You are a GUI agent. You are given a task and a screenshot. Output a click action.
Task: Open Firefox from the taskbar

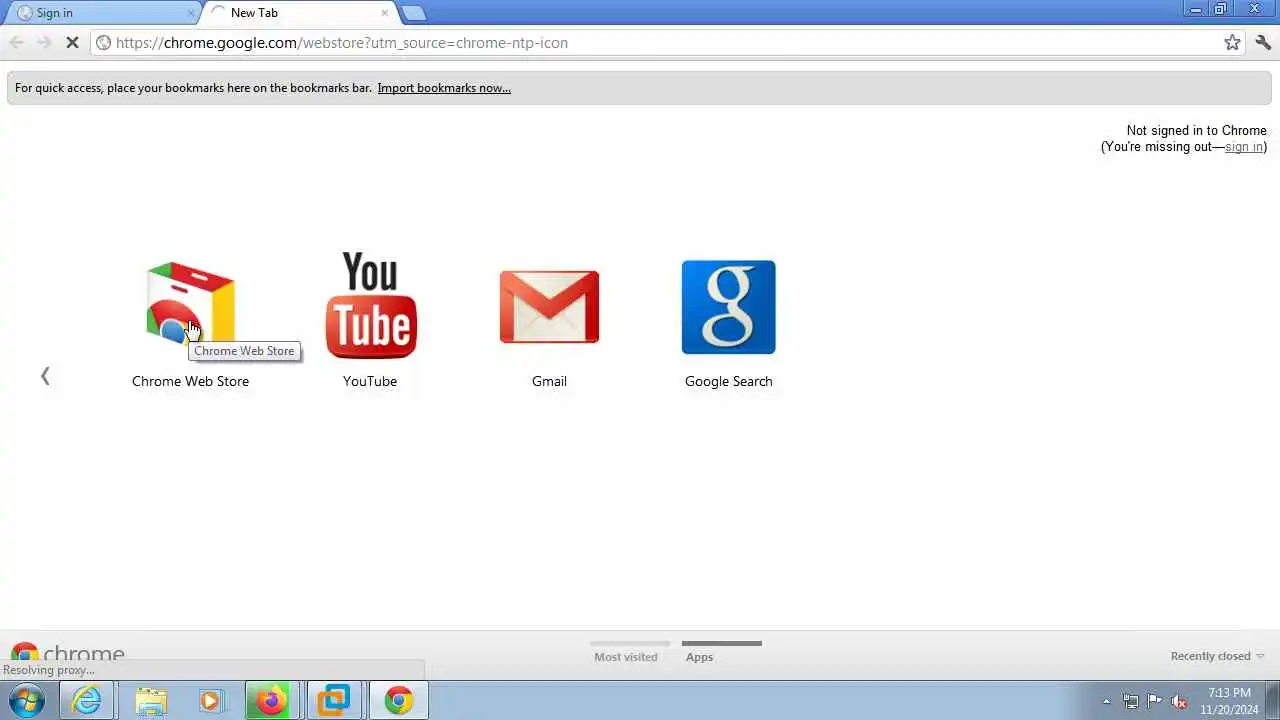[272, 701]
